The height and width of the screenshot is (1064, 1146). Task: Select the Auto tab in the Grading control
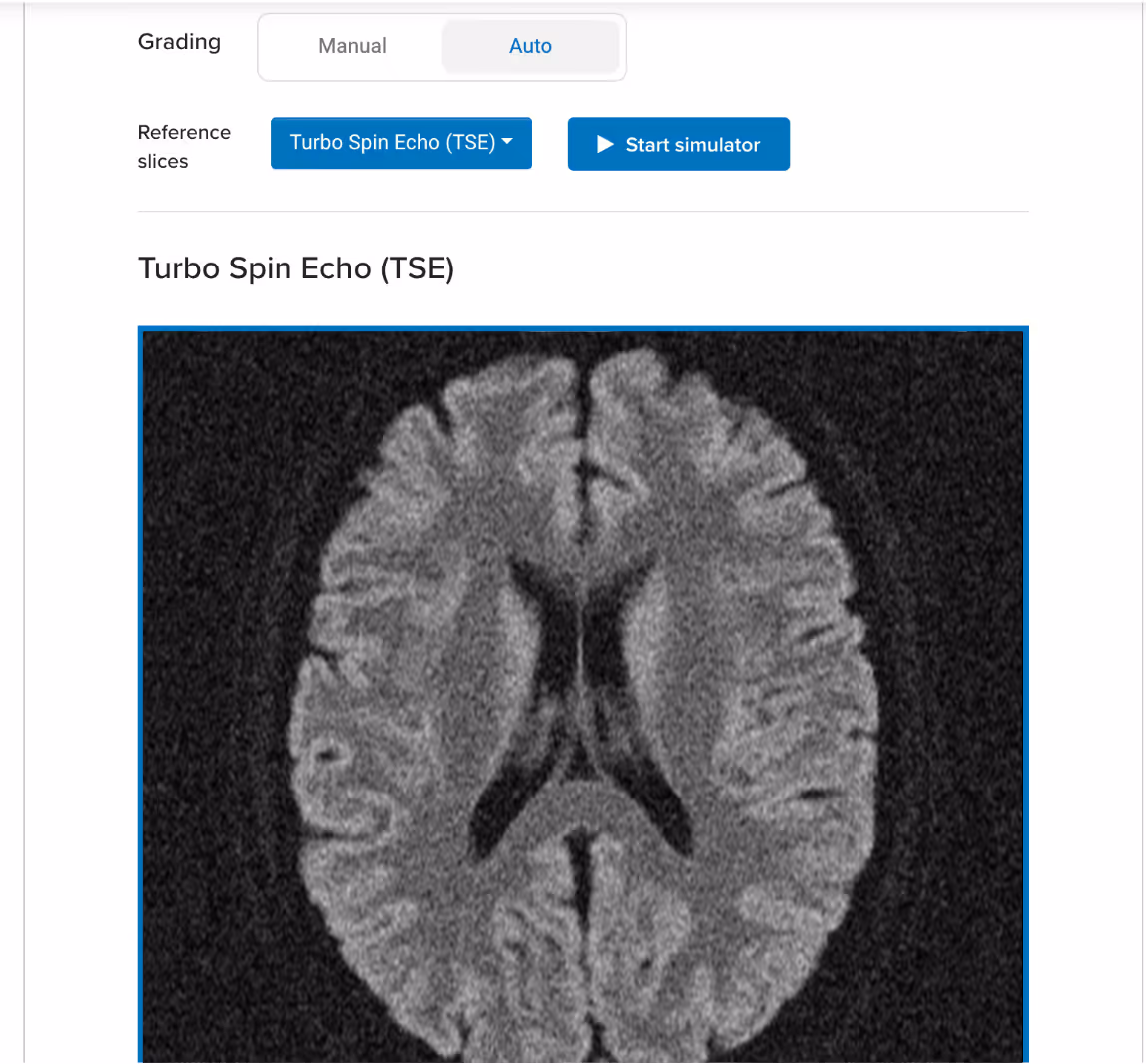coord(530,46)
